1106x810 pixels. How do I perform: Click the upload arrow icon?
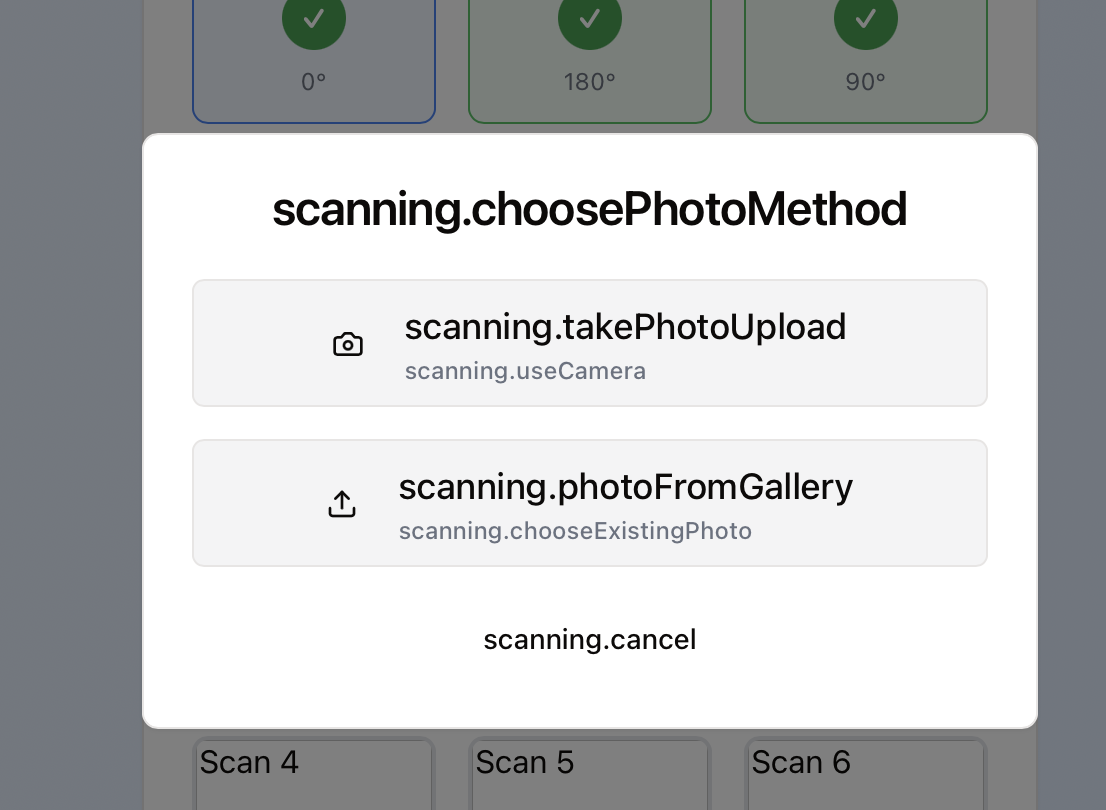342,504
